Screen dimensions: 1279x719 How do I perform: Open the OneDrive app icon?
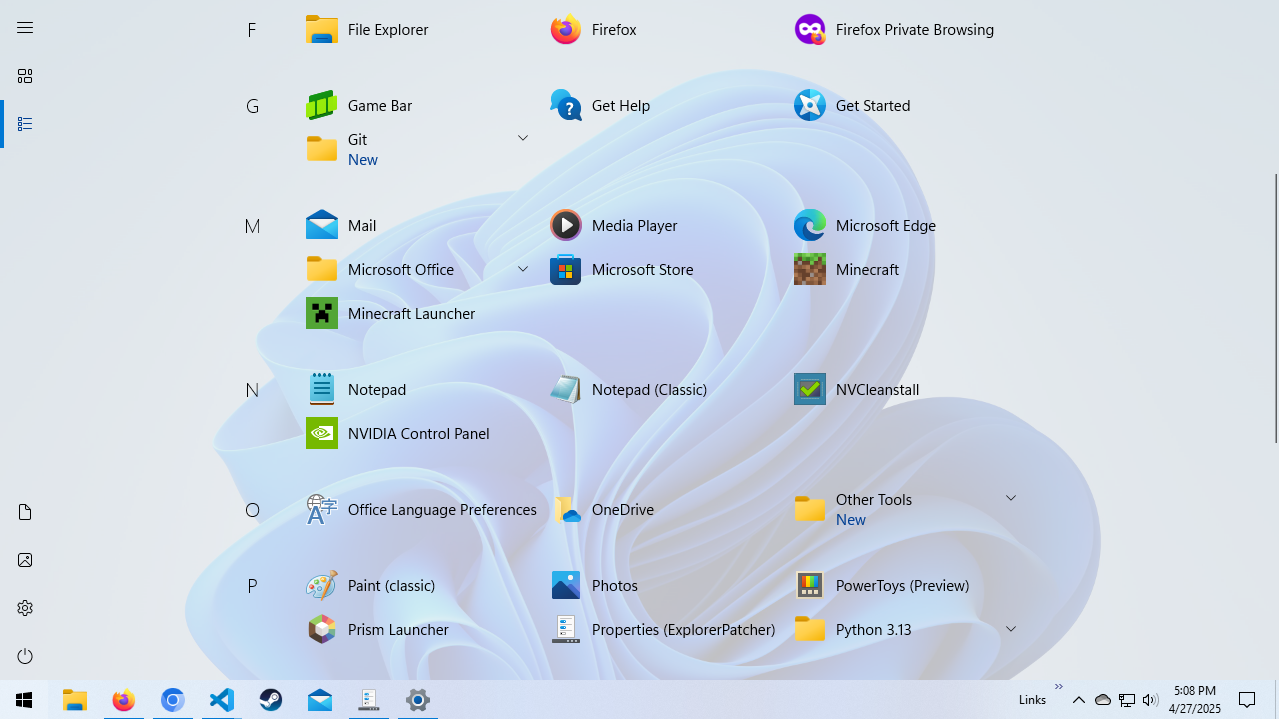[566, 509]
